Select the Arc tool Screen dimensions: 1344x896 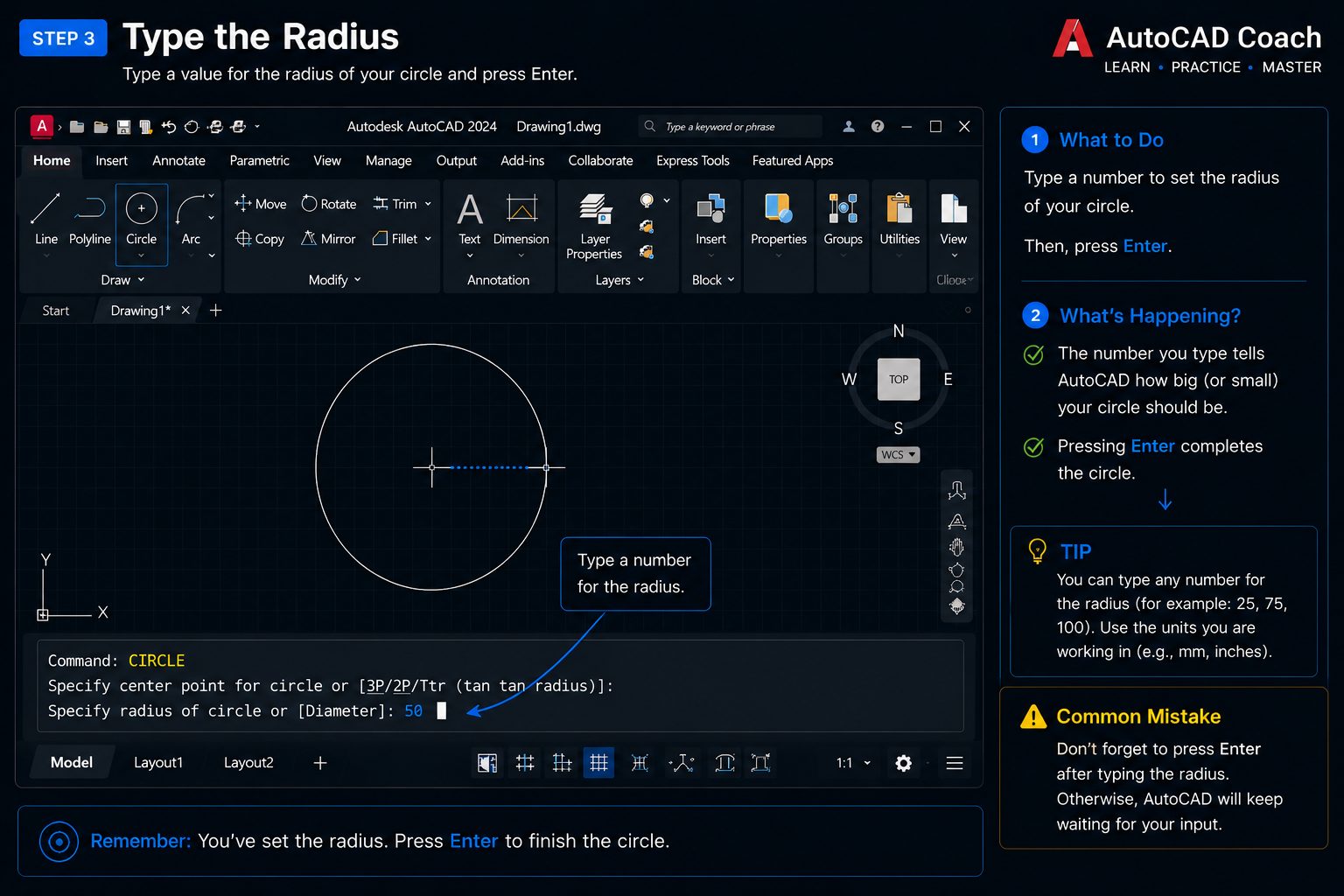(x=191, y=219)
